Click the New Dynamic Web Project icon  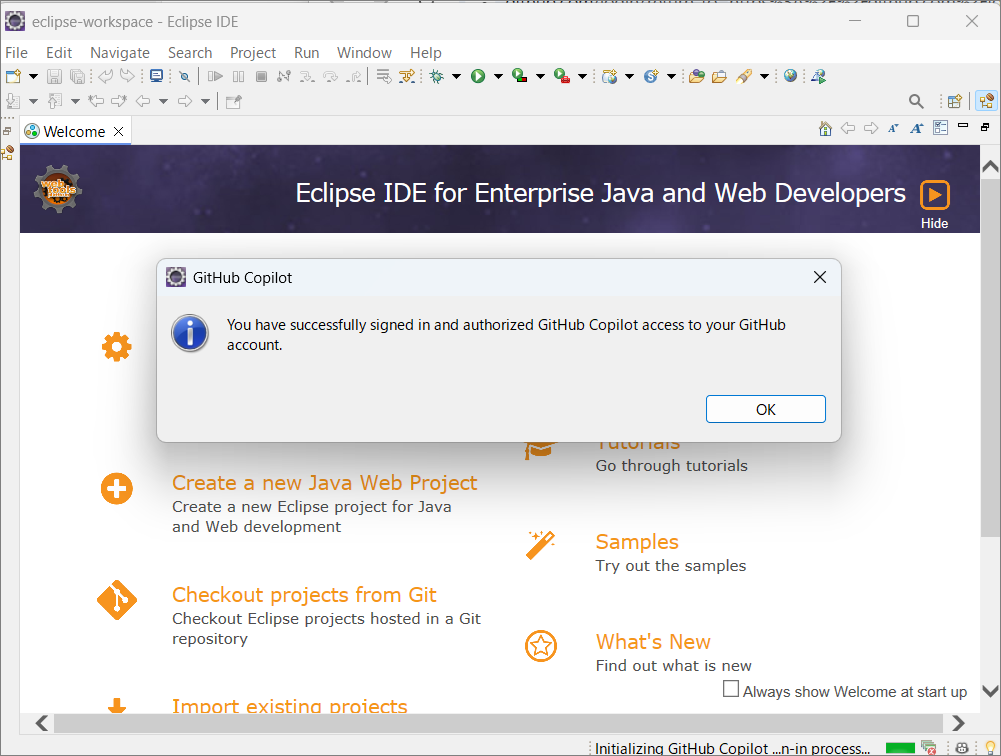(x=610, y=77)
